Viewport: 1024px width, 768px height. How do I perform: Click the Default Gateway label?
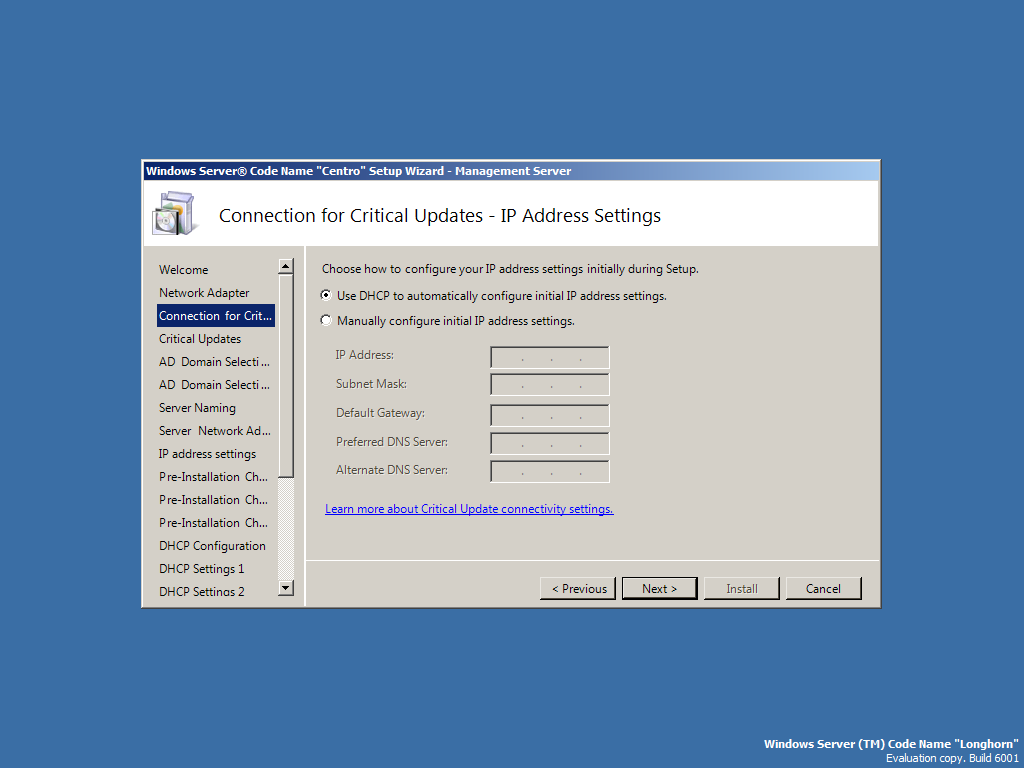[380, 413]
